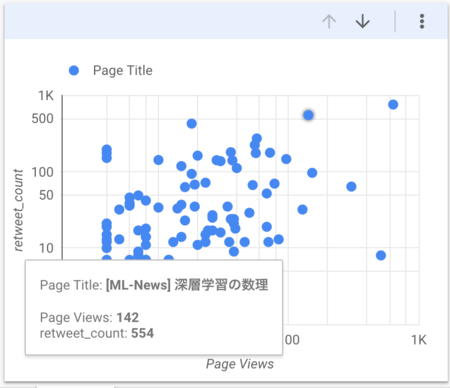
Task: Click the Page Title legend dot
Action: [x=74, y=70]
